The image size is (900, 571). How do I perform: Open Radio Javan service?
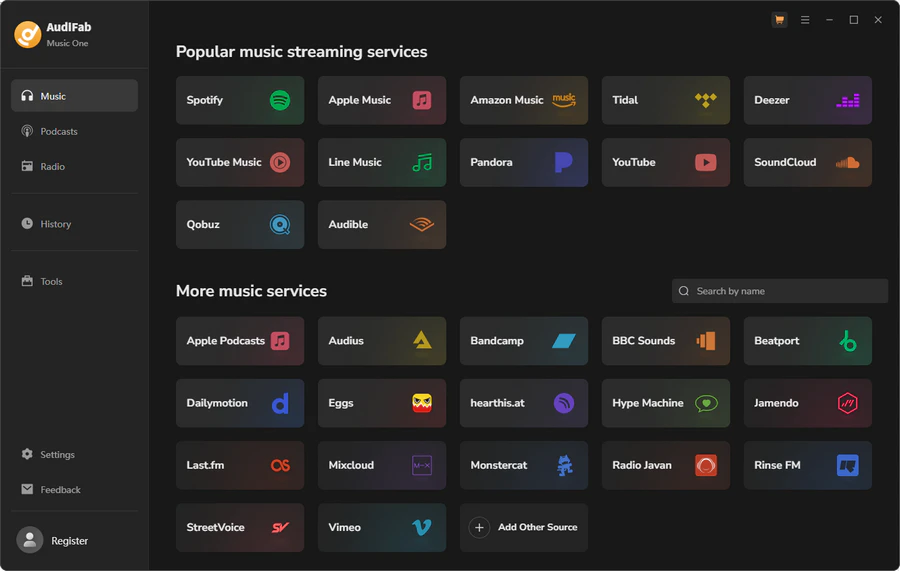(666, 465)
